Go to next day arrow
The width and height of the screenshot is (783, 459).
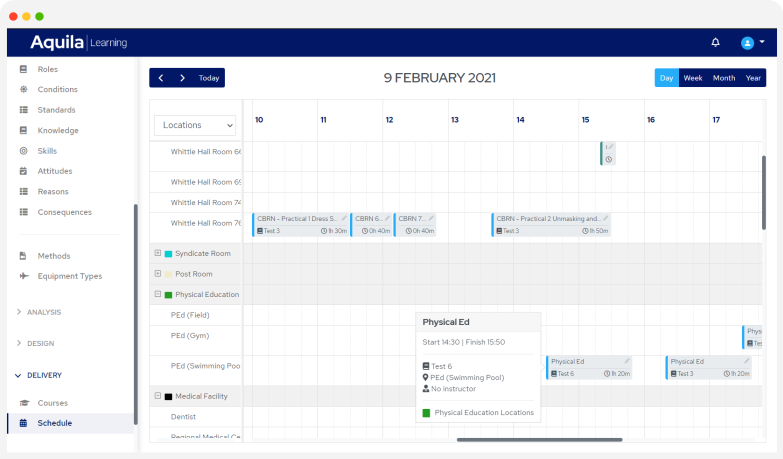[182, 78]
